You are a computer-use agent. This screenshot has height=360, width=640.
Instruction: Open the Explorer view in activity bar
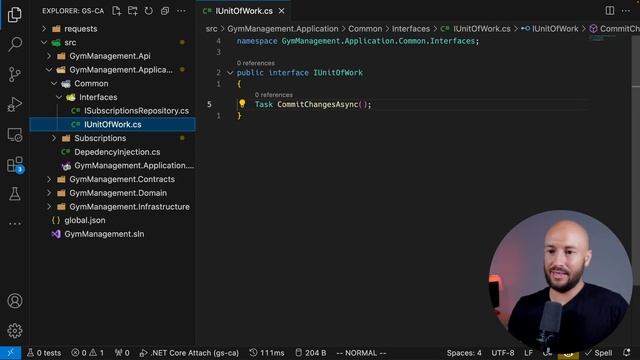click(x=15, y=15)
